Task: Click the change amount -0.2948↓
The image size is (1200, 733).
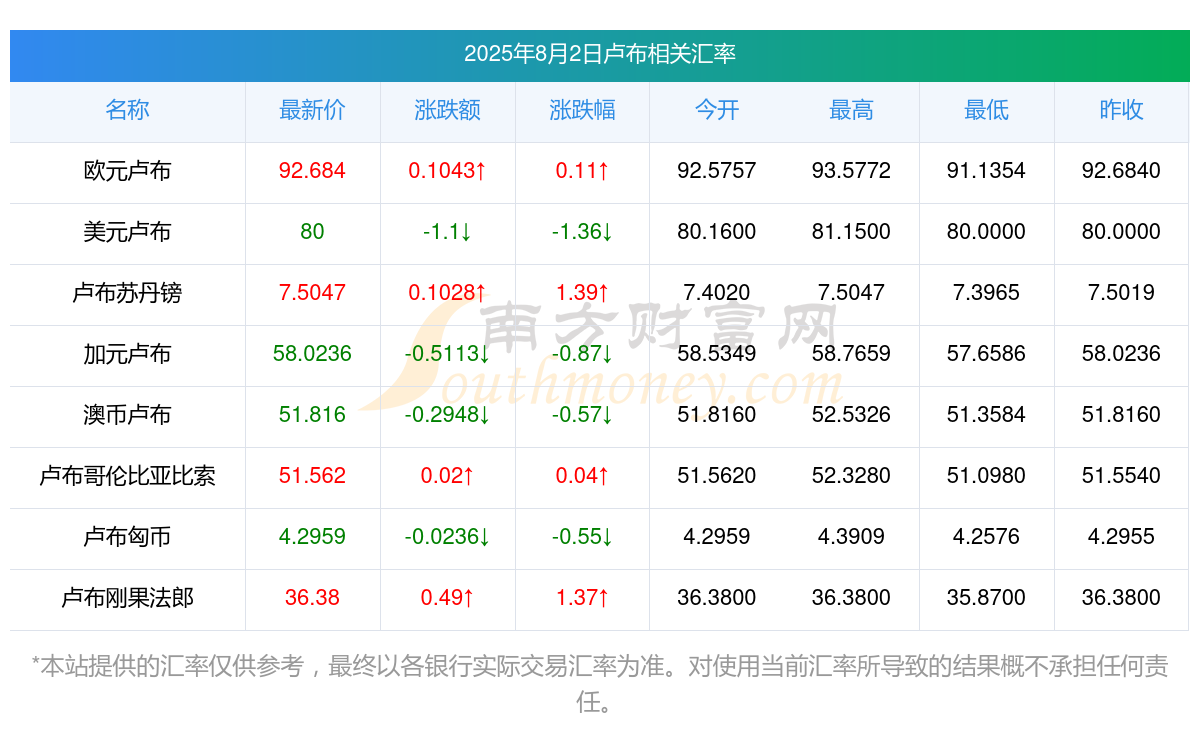Action: coord(447,415)
